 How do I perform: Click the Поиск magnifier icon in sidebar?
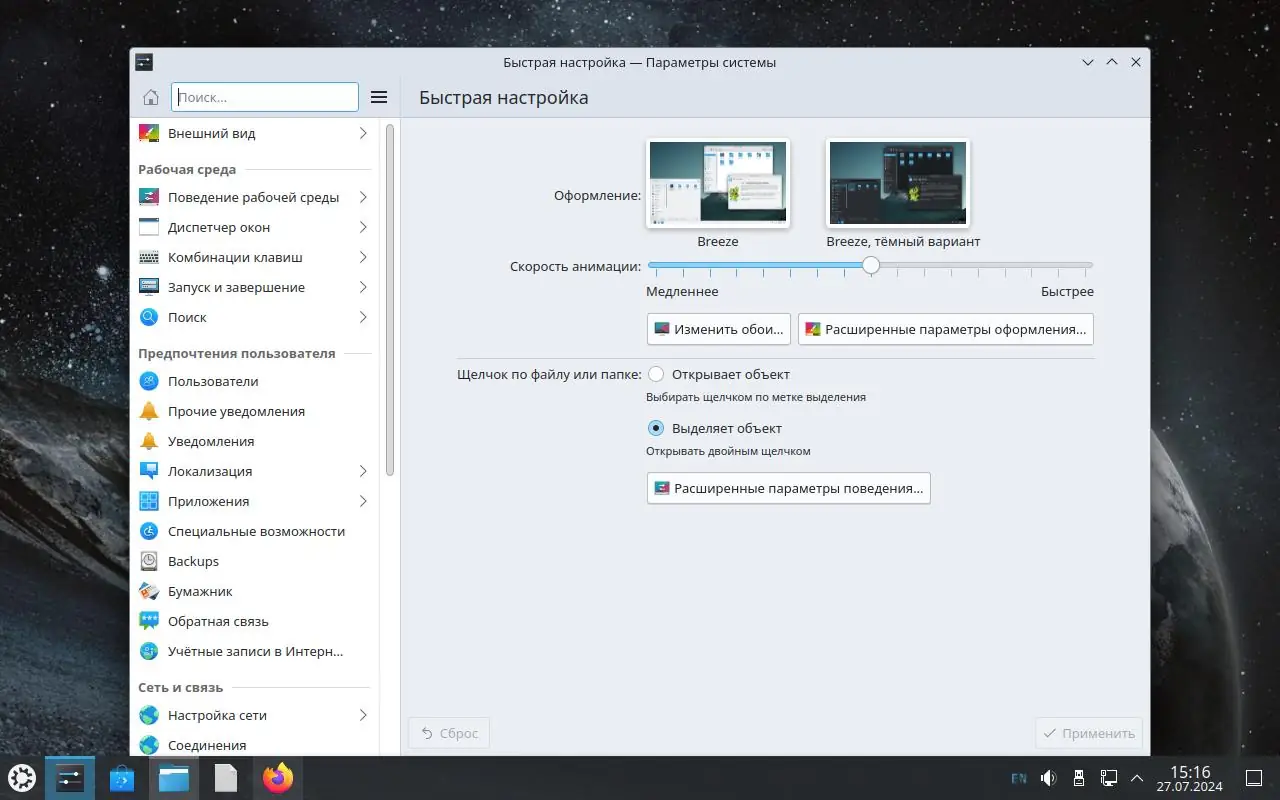pos(149,317)
